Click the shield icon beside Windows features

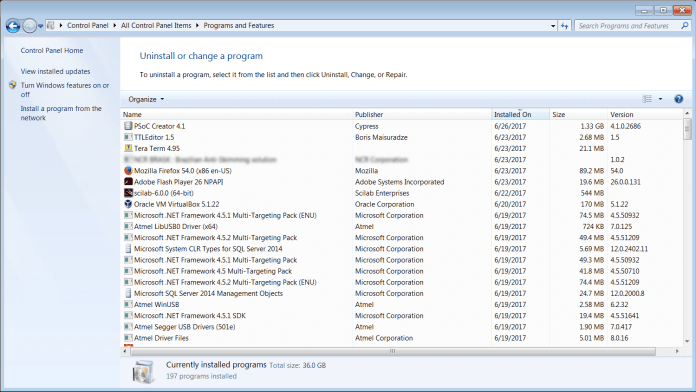coord(12,85)
